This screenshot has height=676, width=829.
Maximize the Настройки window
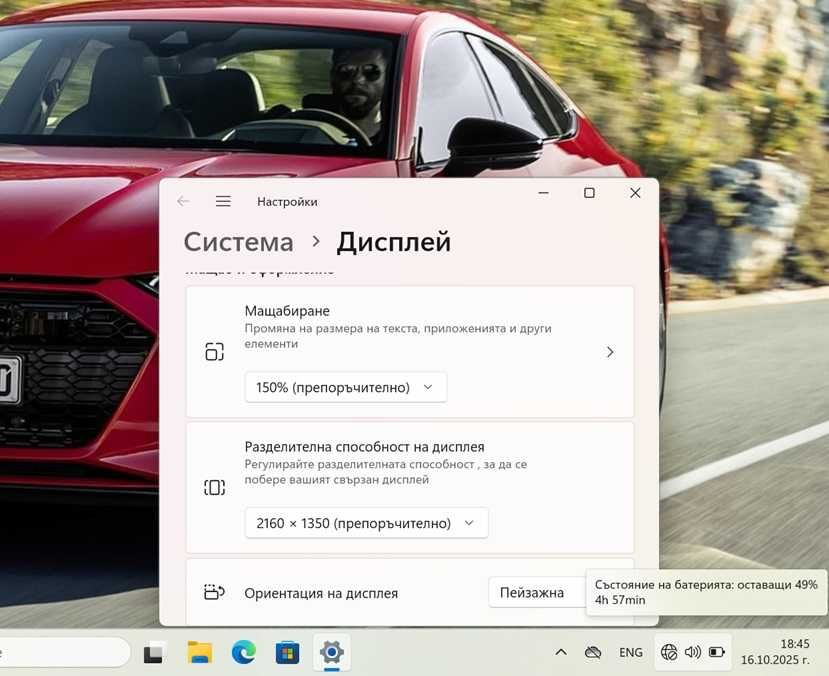coord(589,193)
